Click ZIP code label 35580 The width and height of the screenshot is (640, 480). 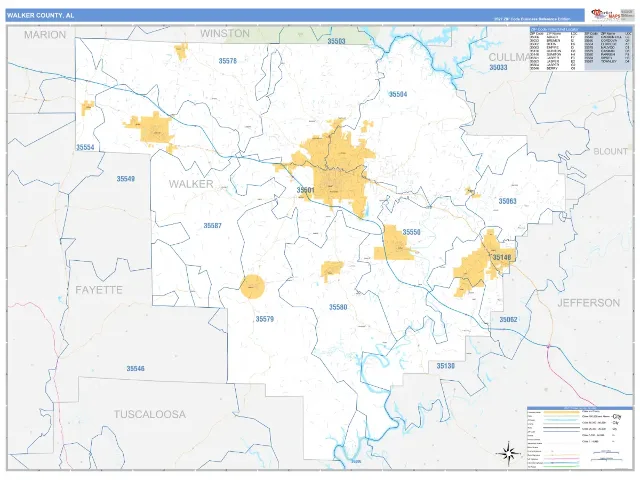(x=338, y=307)
